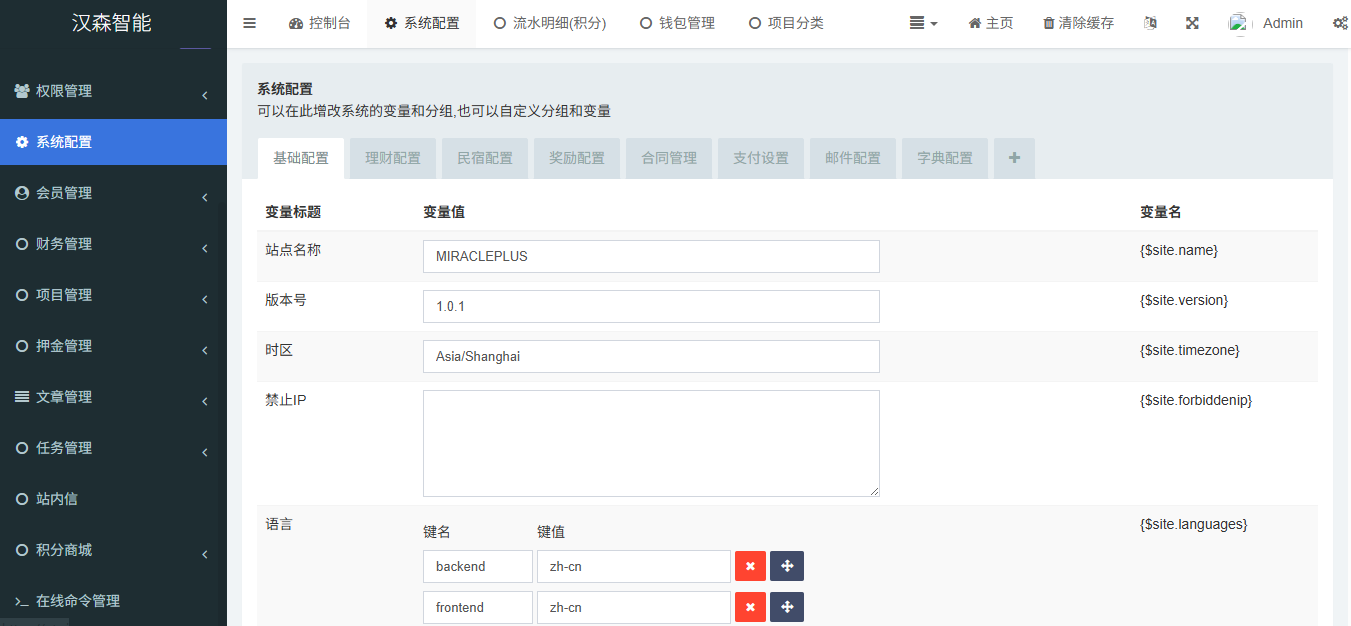Add a new tab with the plus button

click(x=1013, y=158)
